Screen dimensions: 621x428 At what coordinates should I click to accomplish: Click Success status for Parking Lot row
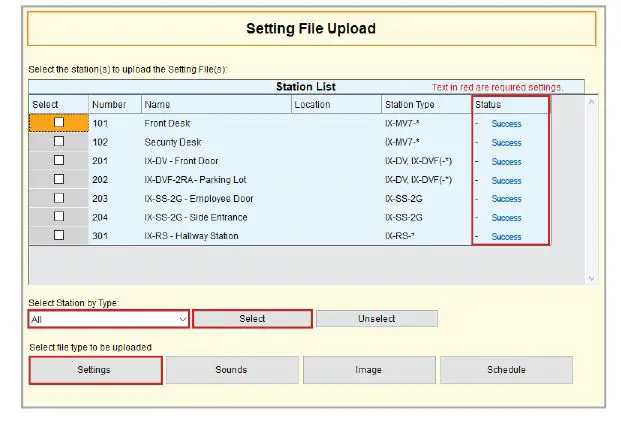tap(506, 181)
